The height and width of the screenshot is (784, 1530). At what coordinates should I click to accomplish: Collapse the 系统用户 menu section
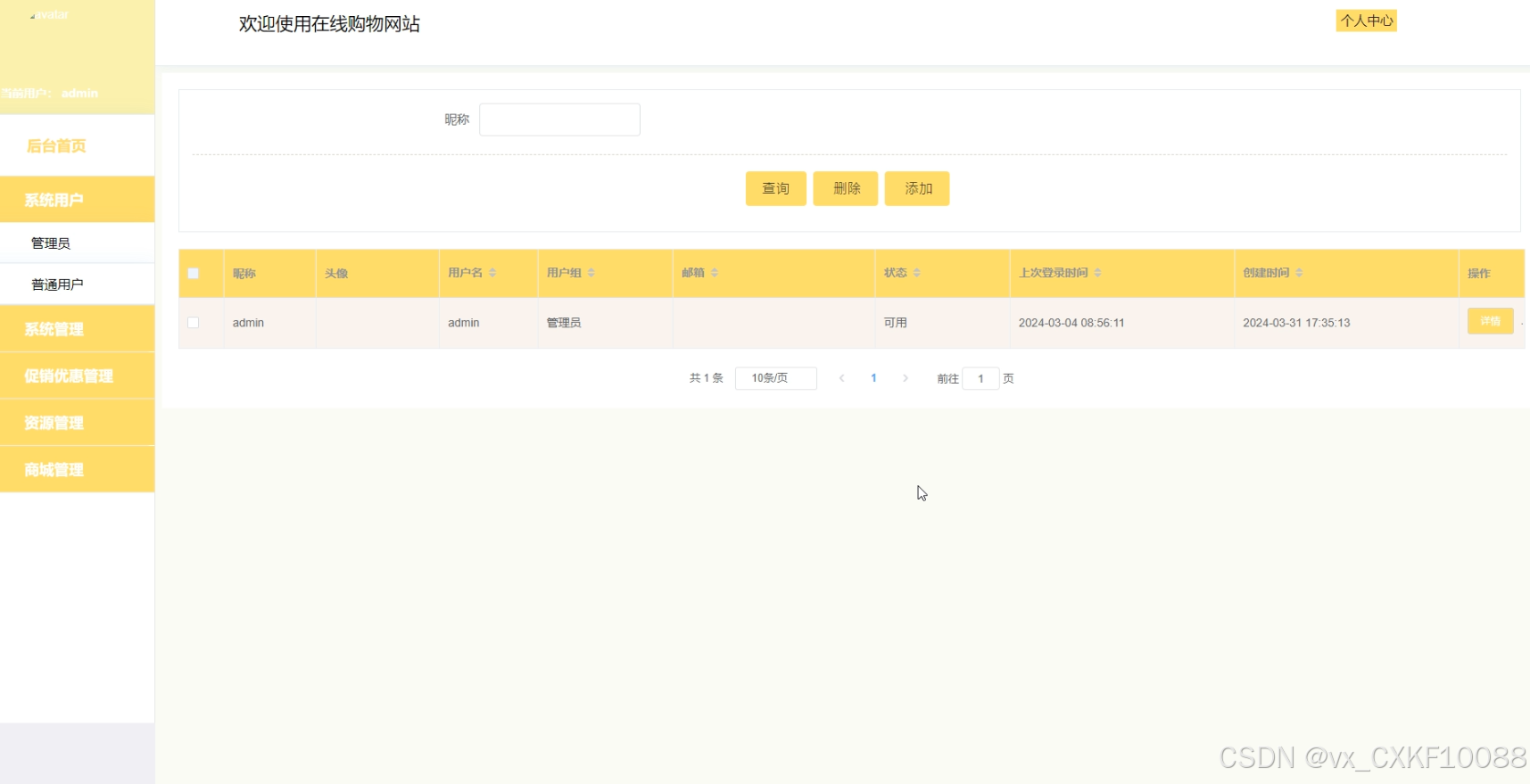(78, 200)
